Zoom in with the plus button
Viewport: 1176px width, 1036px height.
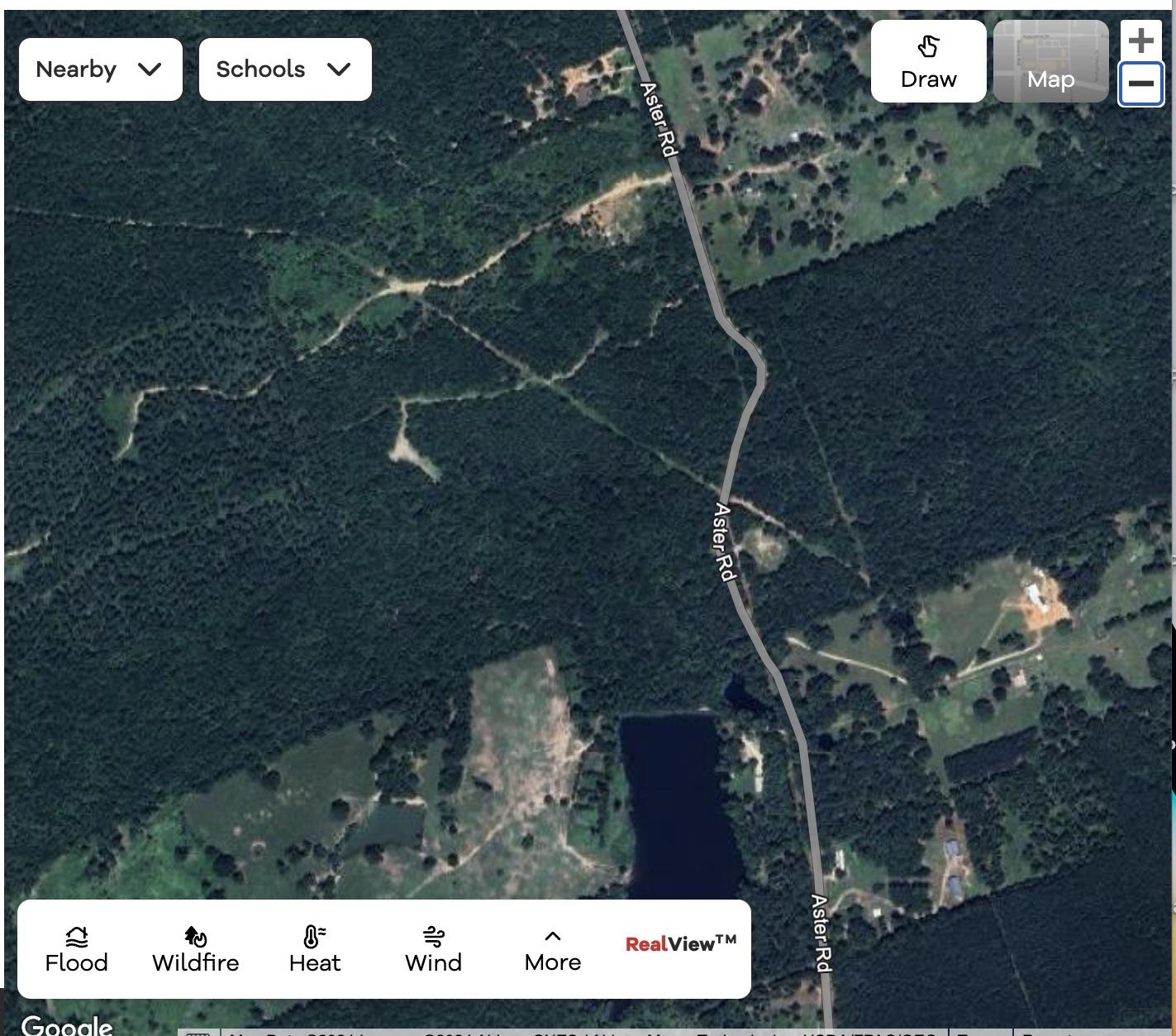pos(1140,41)
